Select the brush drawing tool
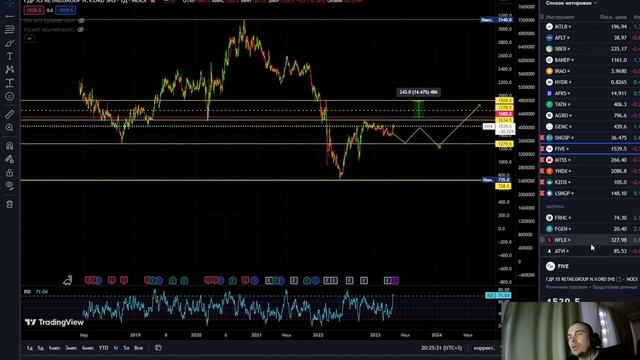 pos(9,43)
